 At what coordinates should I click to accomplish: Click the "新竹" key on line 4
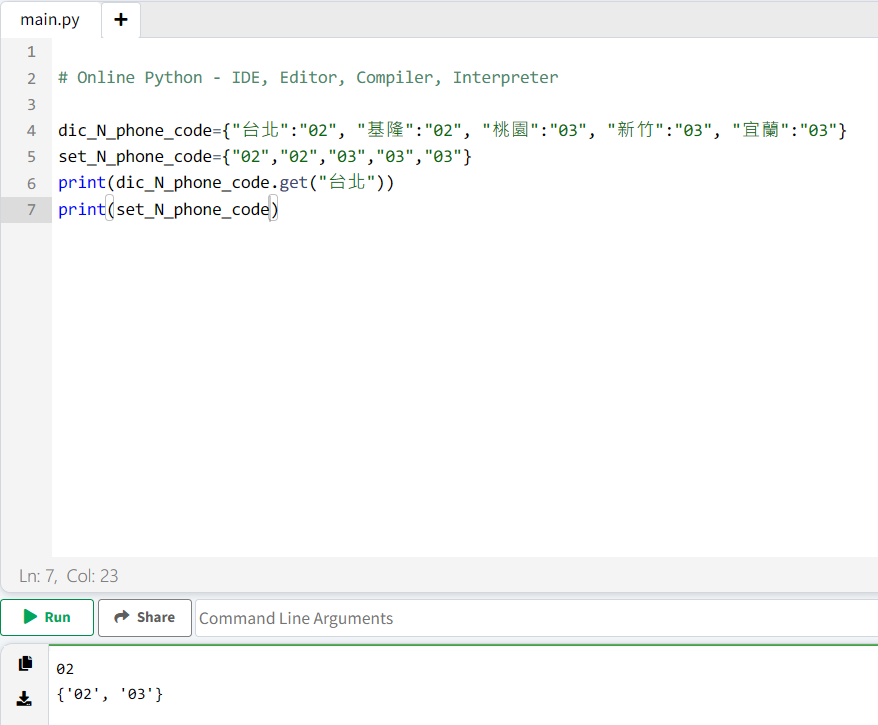[x=636, y=130]
